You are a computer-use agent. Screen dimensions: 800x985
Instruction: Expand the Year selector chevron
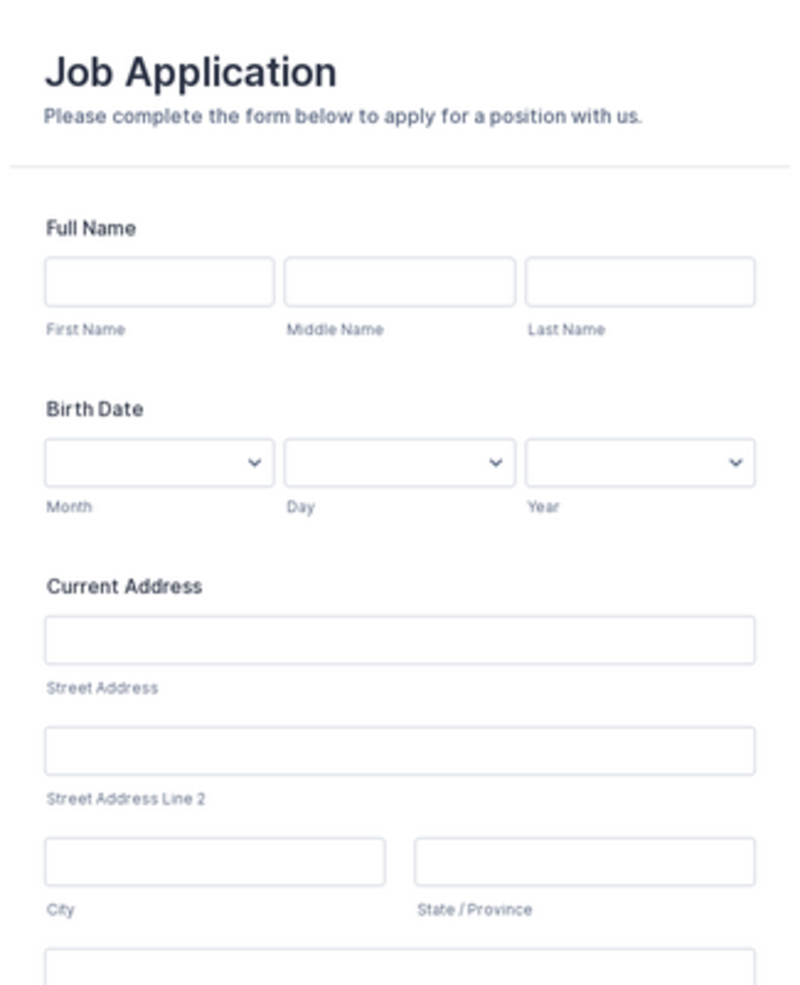click(735, 463)
